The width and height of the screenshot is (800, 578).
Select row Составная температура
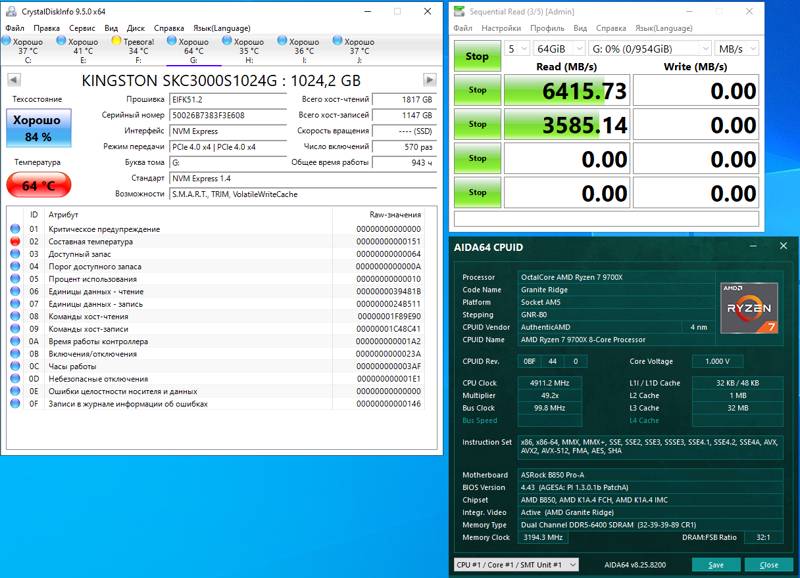216,241
